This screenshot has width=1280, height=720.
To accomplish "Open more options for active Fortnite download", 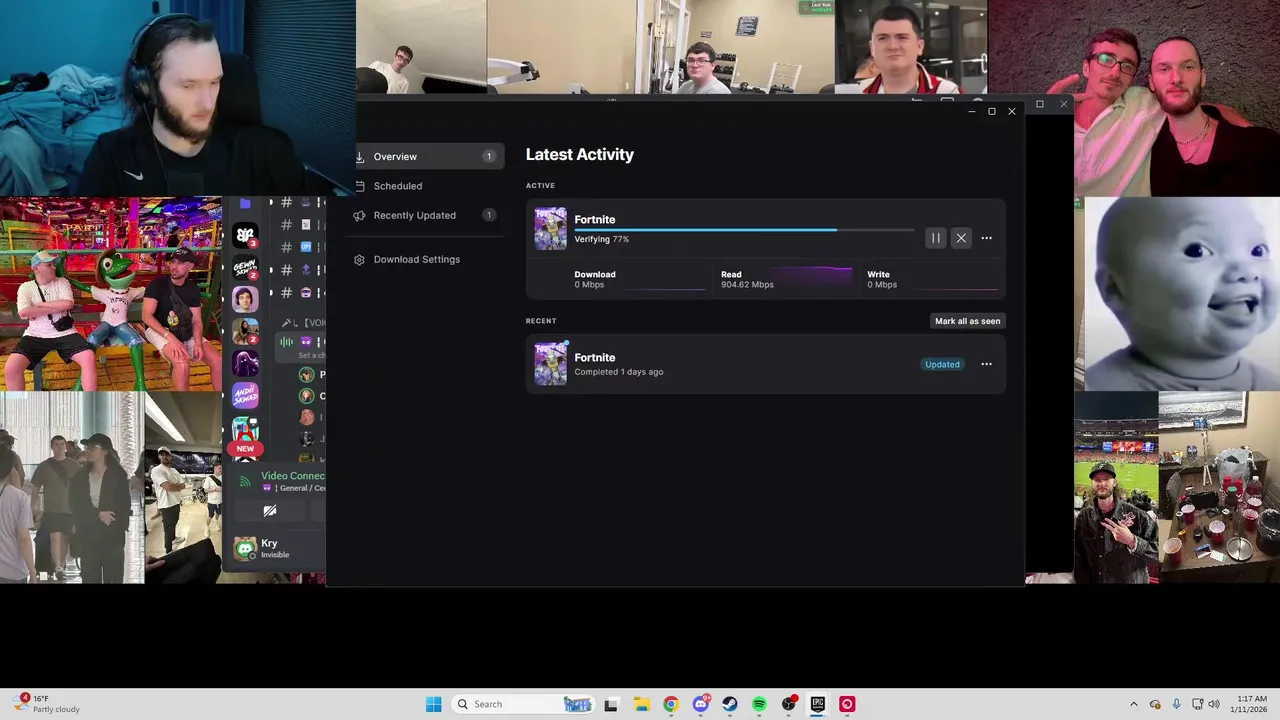I will (x=986, y=238).
